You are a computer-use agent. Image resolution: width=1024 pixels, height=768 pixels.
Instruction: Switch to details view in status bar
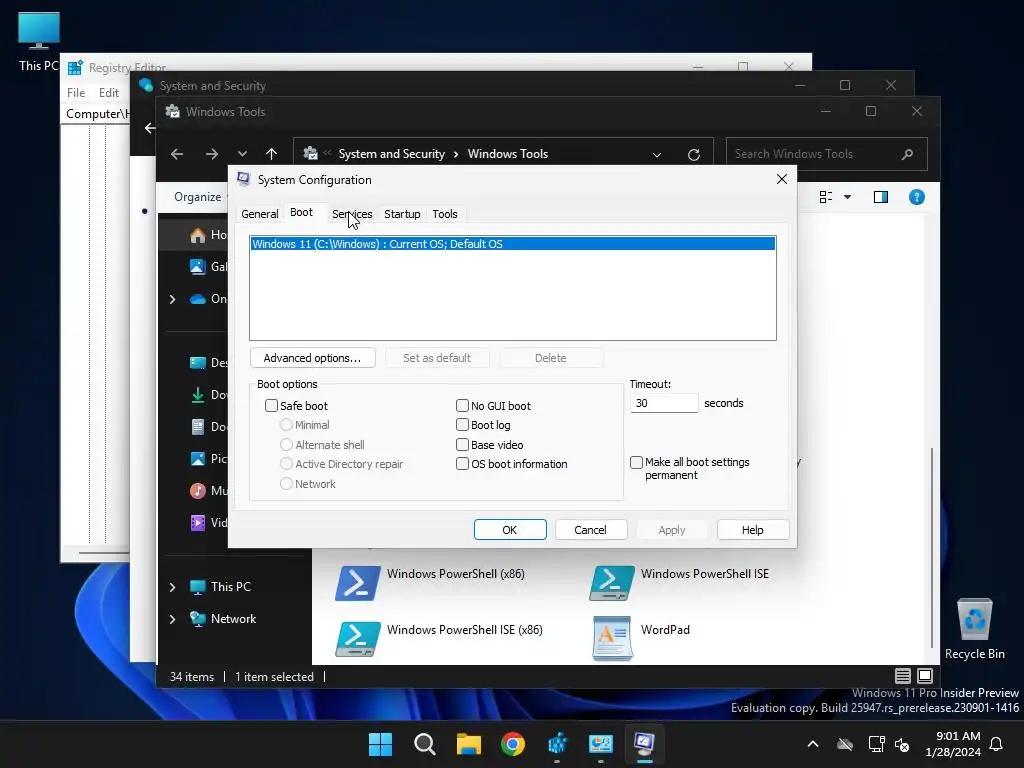[903, 676]
